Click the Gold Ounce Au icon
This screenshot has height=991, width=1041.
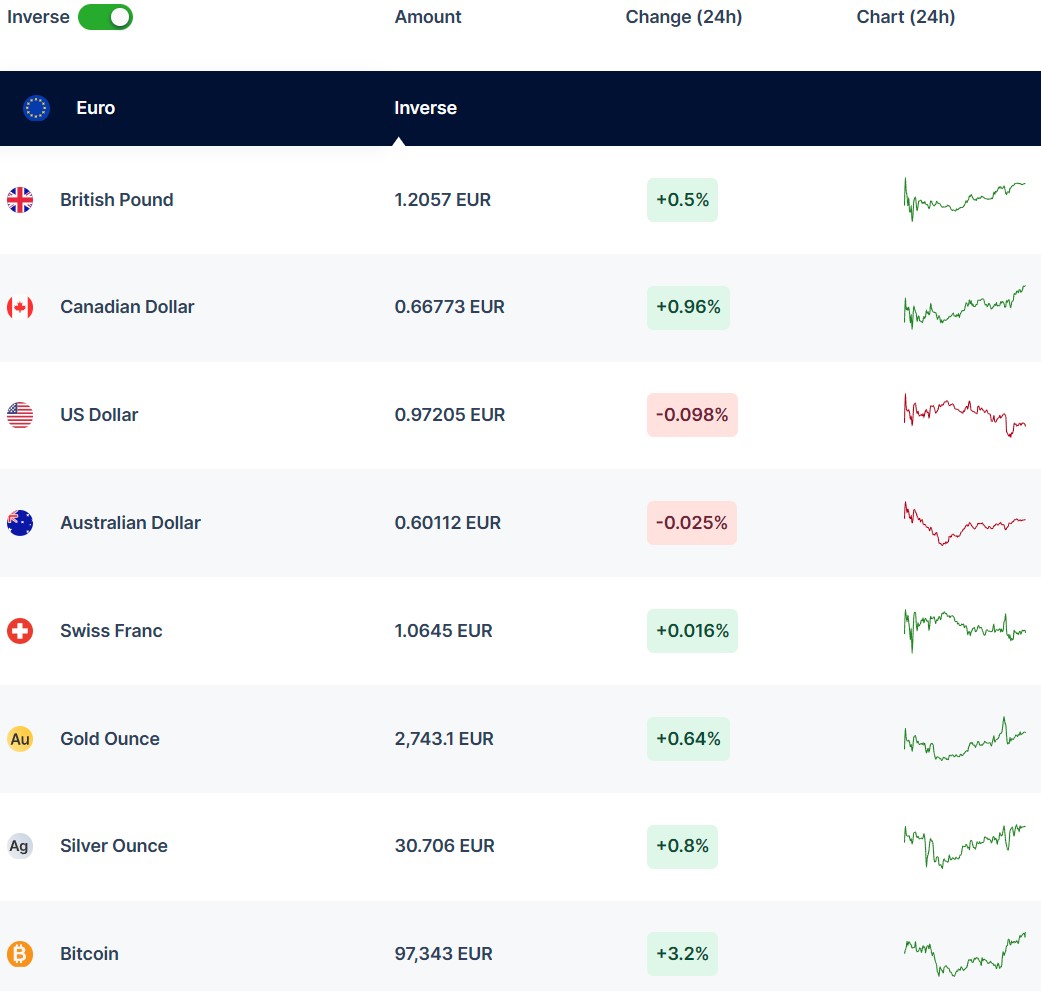(x=20, y=739)
